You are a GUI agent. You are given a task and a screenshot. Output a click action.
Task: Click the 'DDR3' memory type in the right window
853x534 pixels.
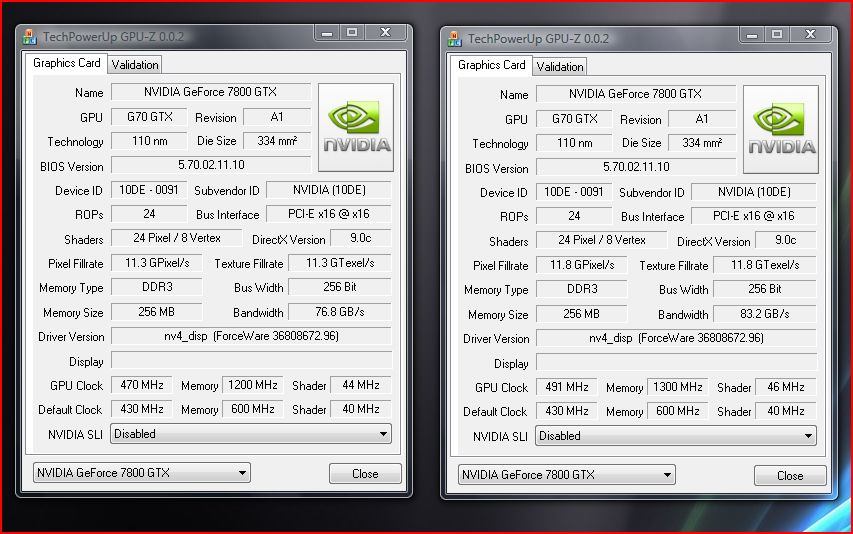click(582, 289)
